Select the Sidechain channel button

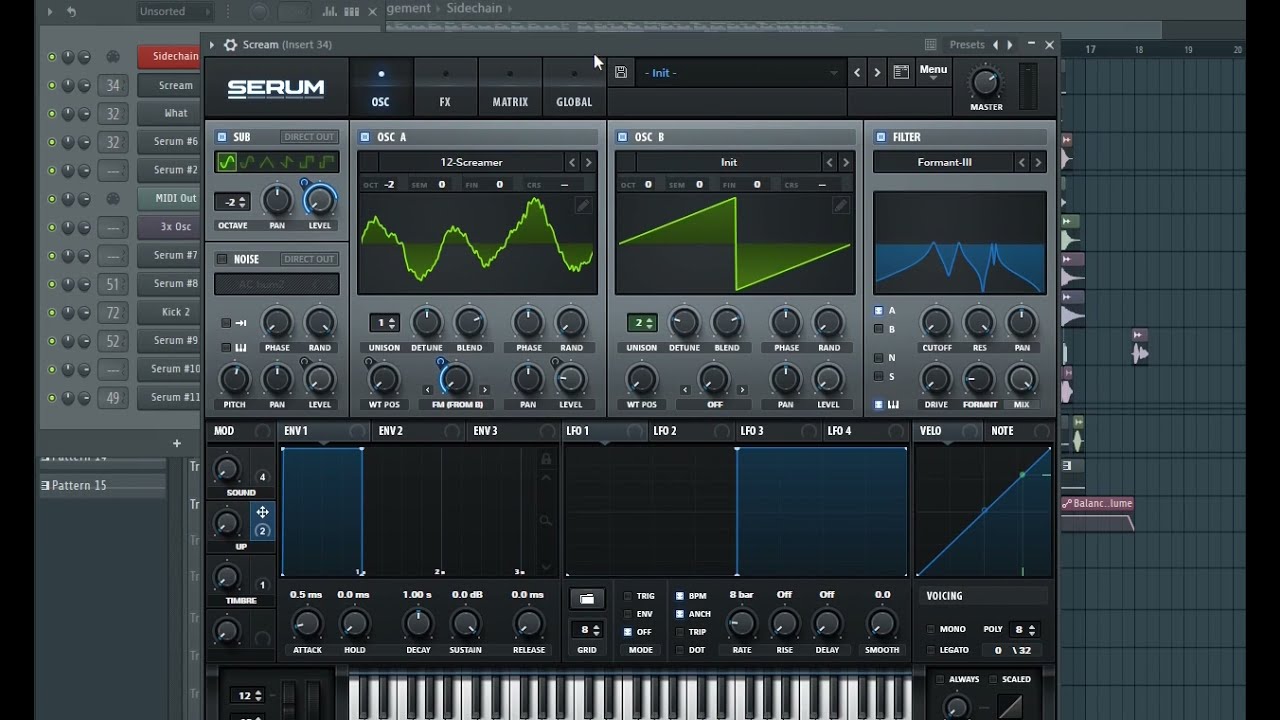click(x=170, y=56)
